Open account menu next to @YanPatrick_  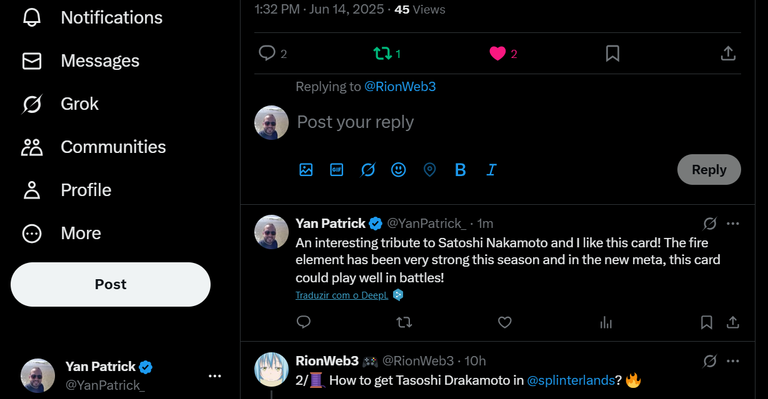point(215,376)
